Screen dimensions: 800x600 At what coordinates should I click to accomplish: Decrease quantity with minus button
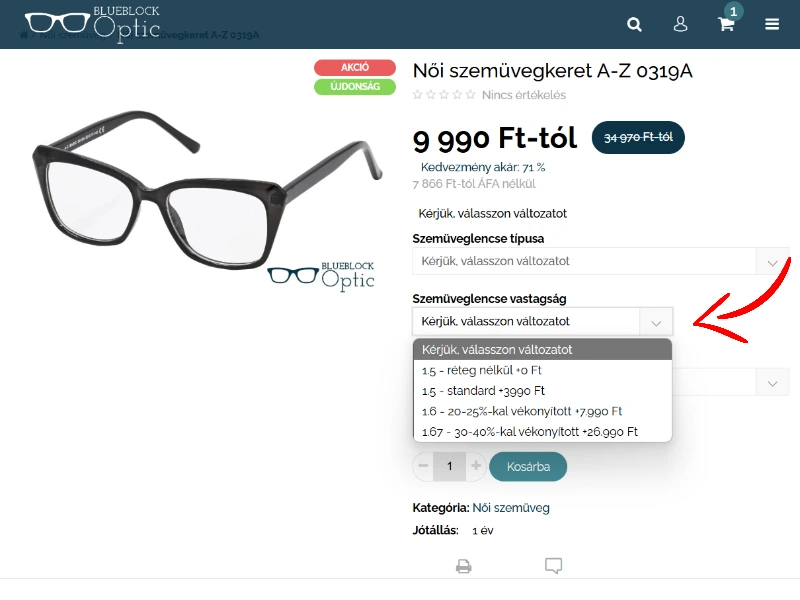(x=423, y=466)
